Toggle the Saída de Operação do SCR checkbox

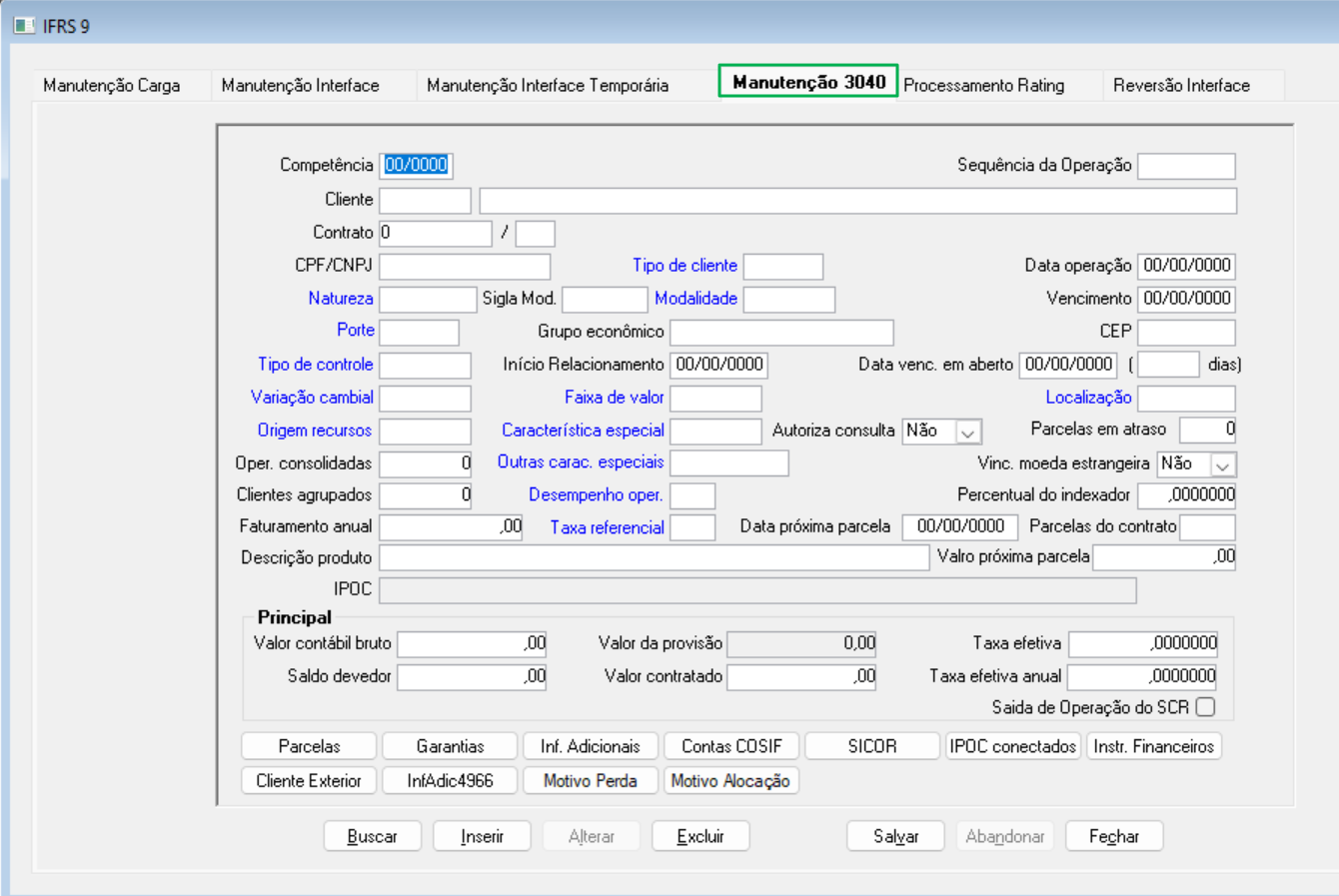1206,707
